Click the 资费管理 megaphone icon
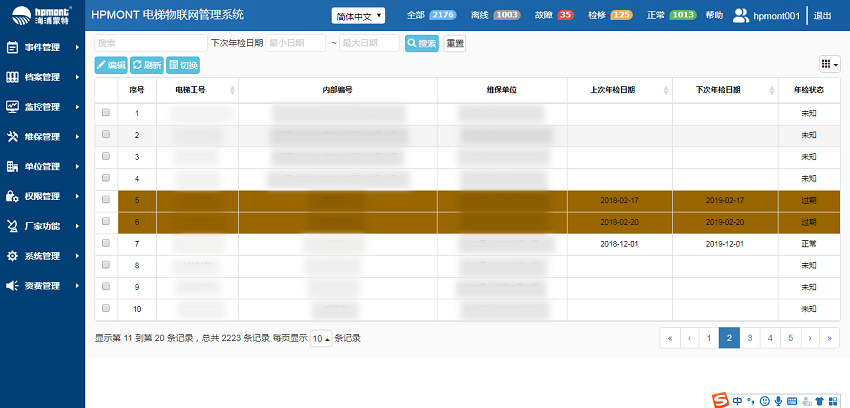Screen dimensions: 850x408 coord(13,286)
